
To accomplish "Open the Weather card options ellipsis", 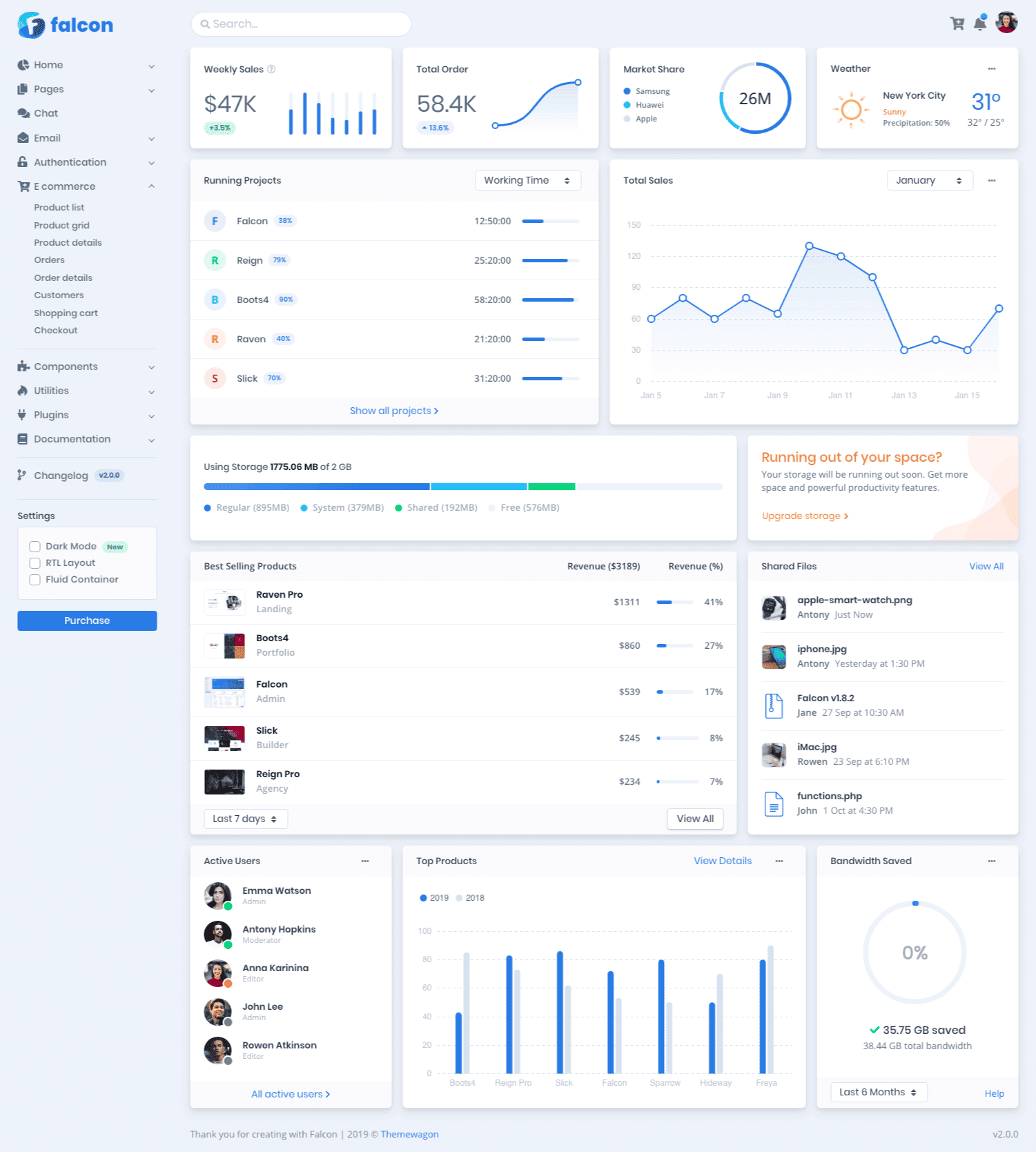I will pos(992,69).
